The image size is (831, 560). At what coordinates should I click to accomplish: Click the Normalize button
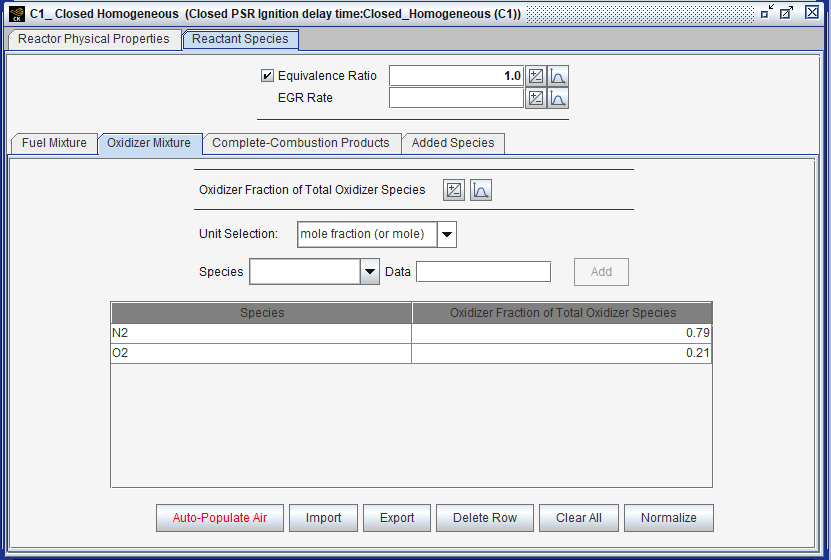pos(669,518)
